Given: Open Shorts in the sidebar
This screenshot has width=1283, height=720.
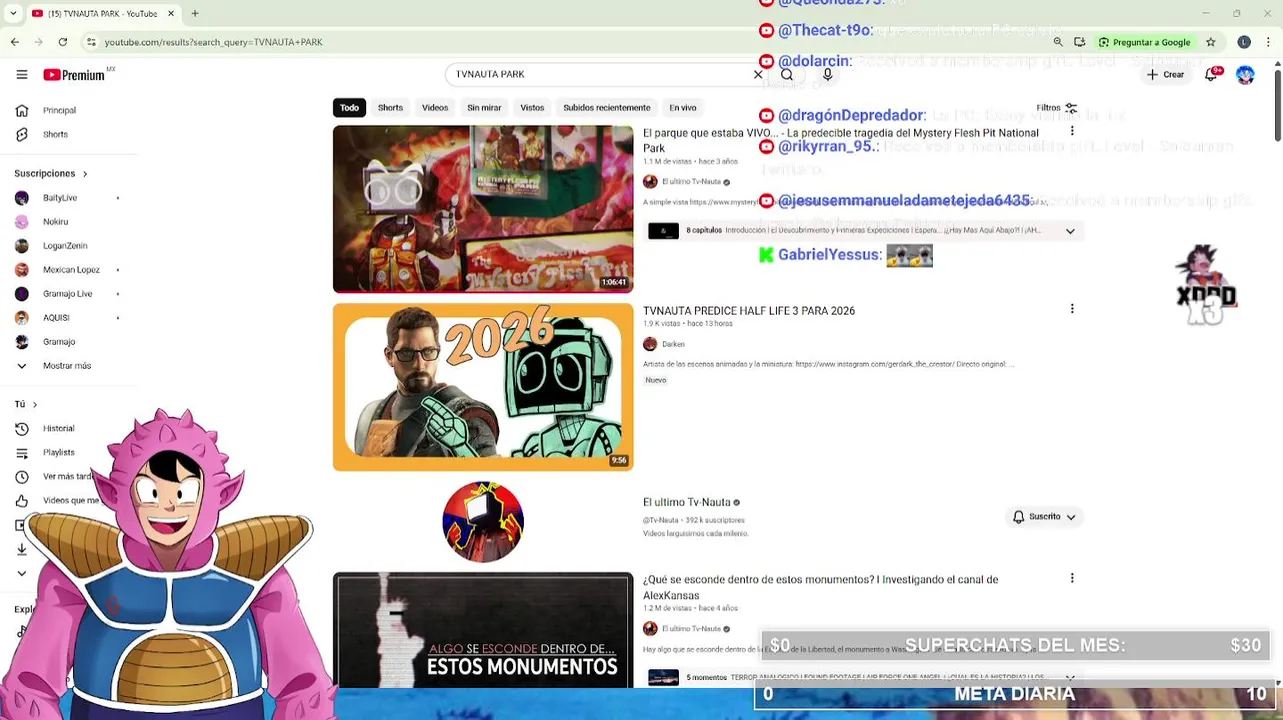Looking at the screenshot, I should [55, 134].
